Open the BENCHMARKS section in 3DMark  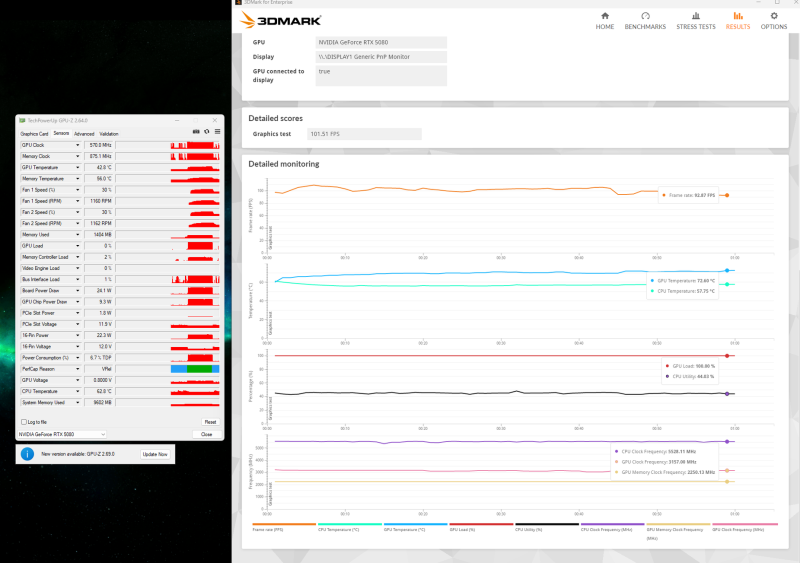[x=645, y=21]
